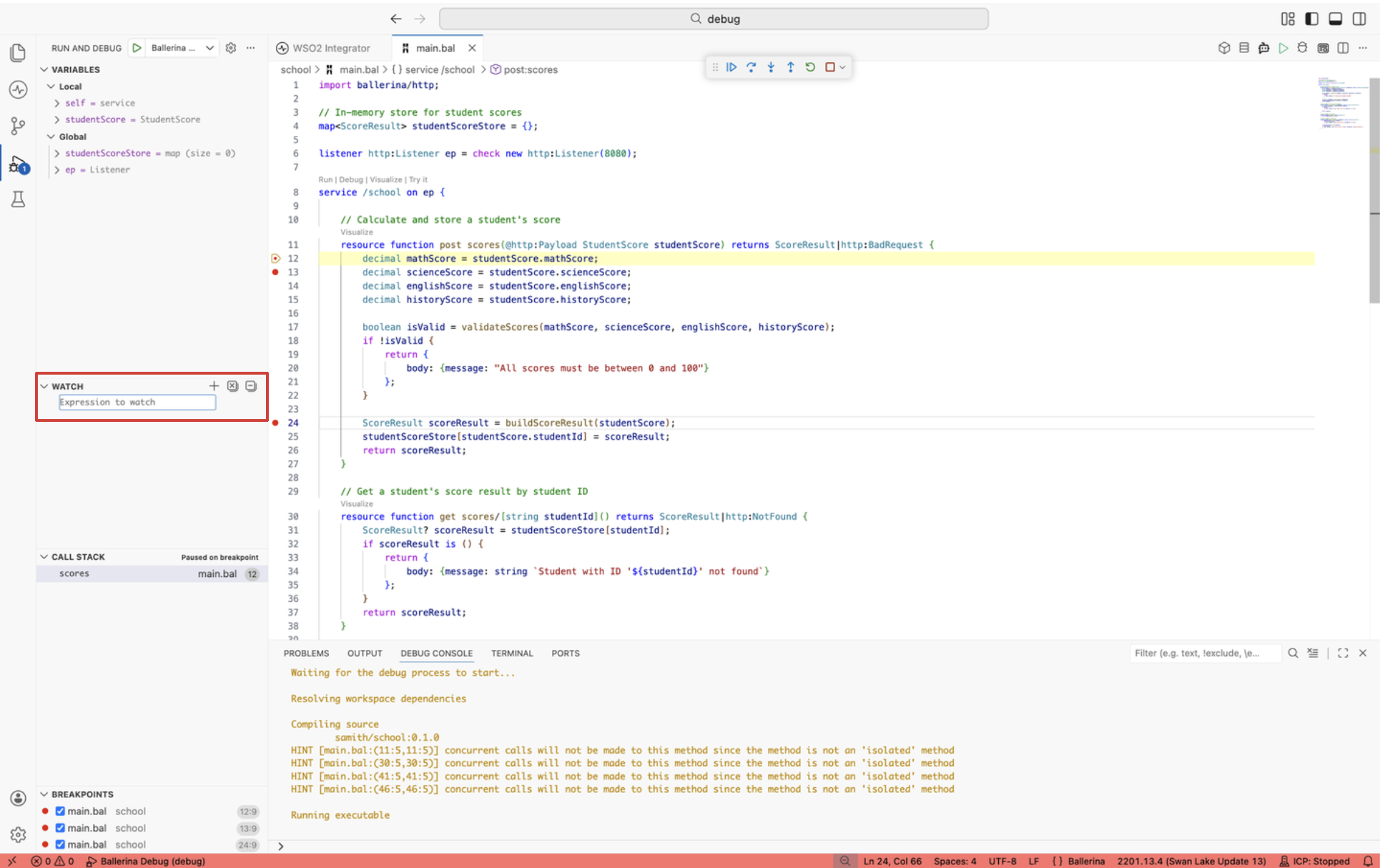Open the Source Control view
This screenshot has width=1380, height=868.
coord(19,127)
